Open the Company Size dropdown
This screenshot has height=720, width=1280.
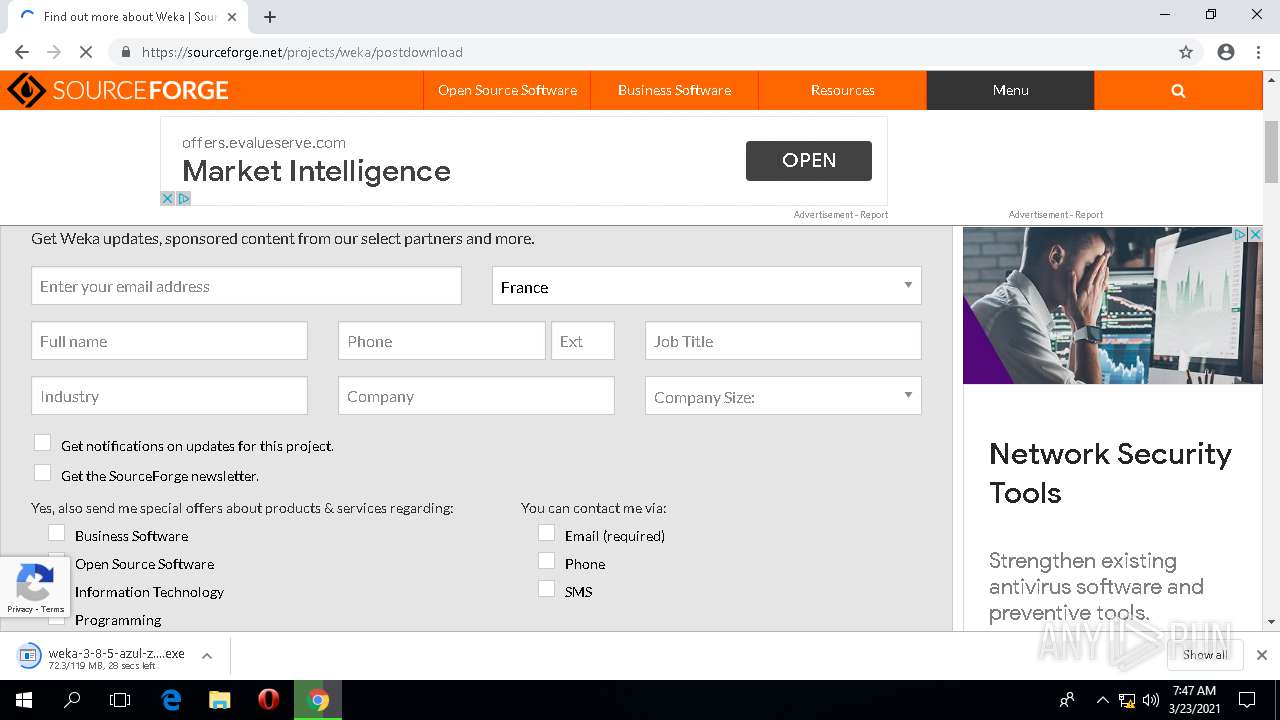point(783,396)
